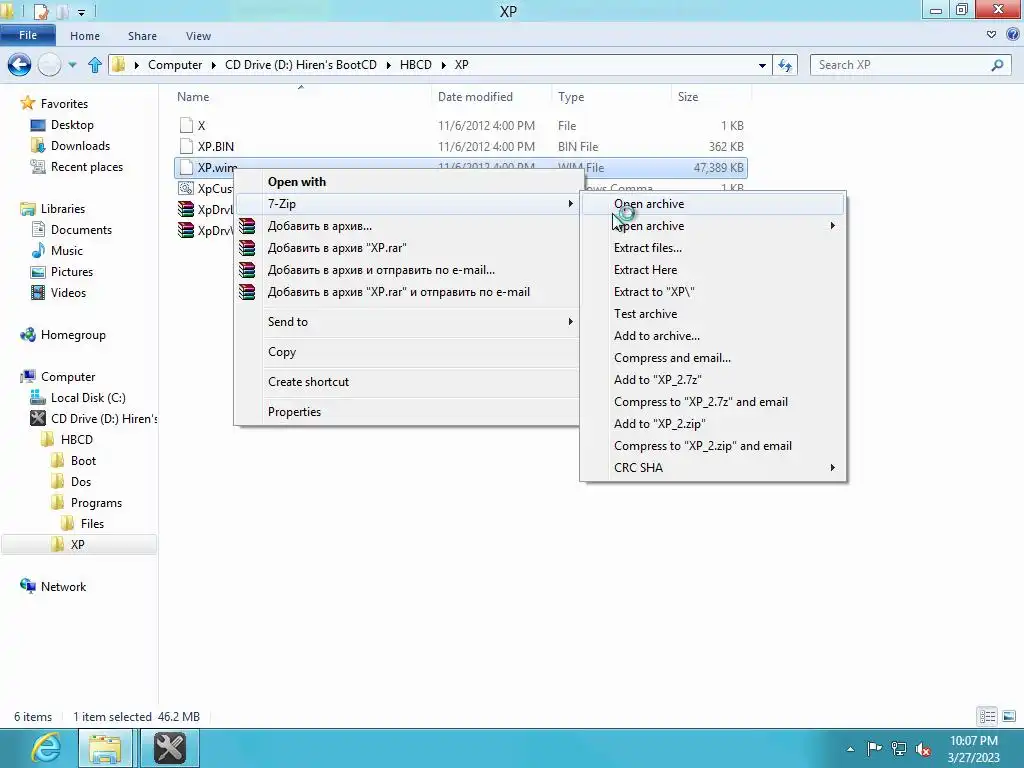Go up one folder level arrow

95,65
